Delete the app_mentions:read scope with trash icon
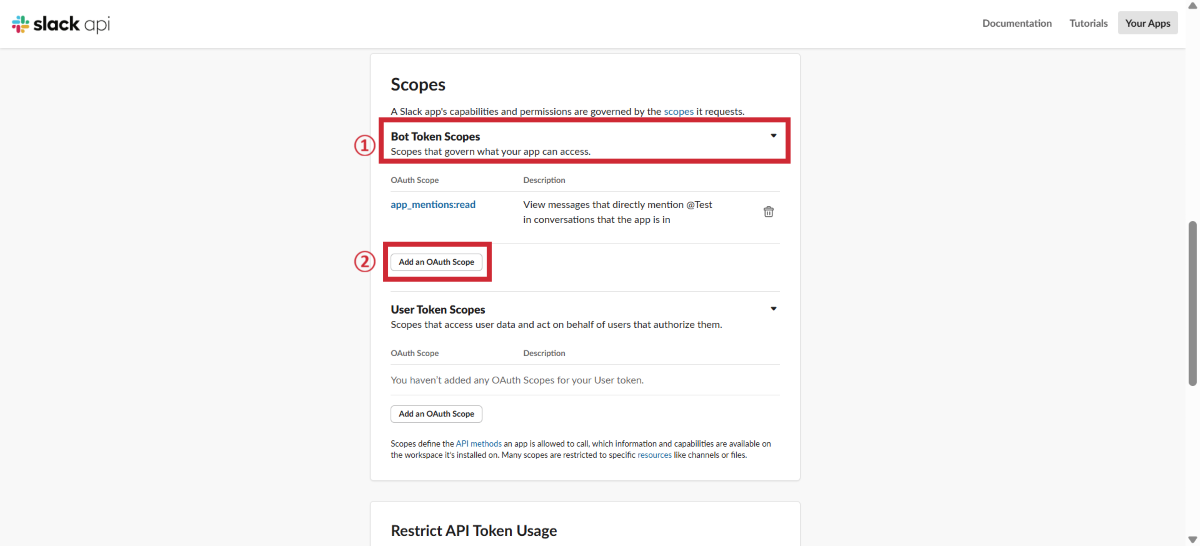The width and height of the screenshot is (1200, 546). click(768, 211)
